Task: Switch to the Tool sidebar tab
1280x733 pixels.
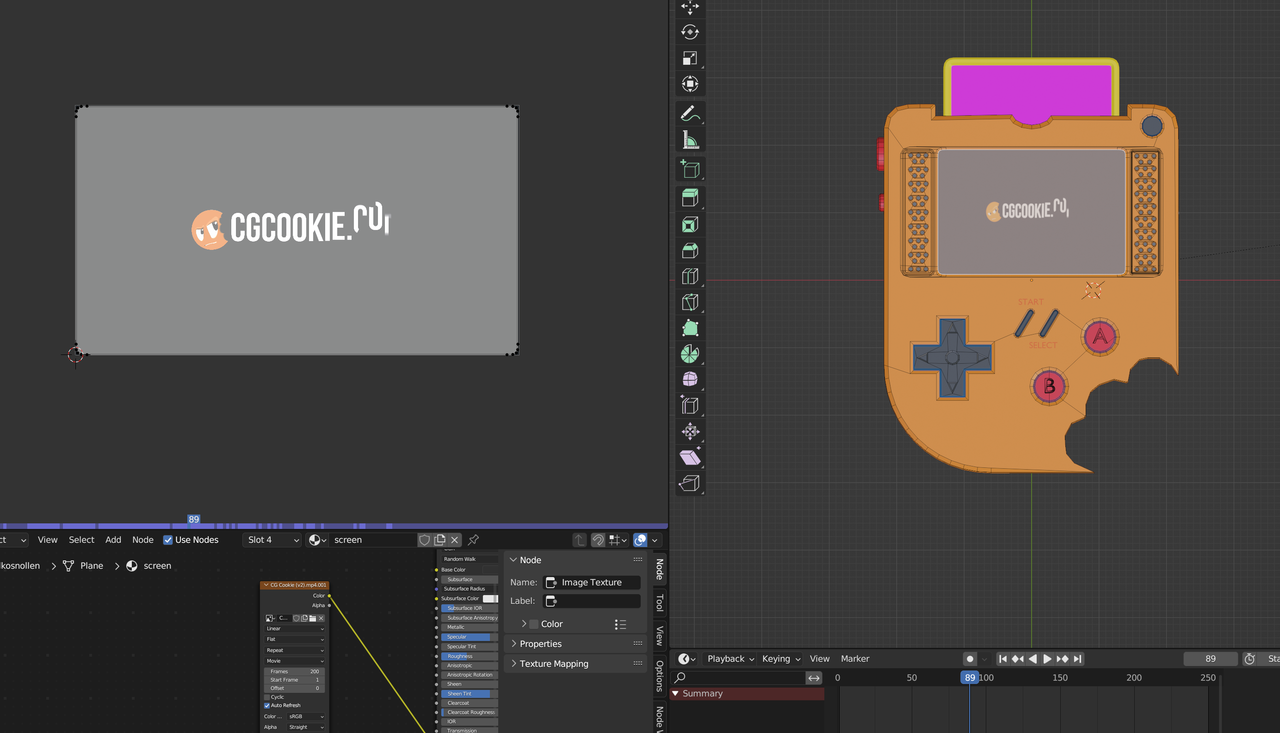Action: (659, 603)
